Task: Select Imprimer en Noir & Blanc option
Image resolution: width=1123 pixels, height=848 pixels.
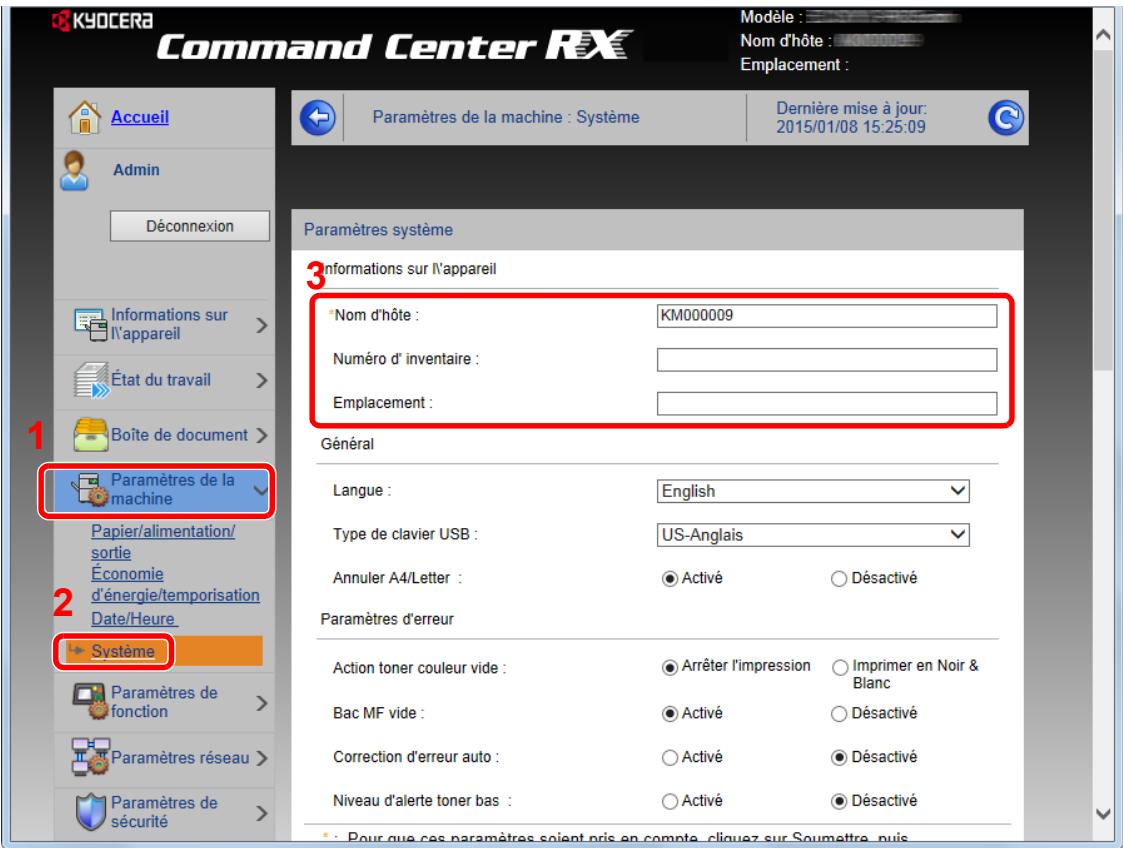Action: tap(839, 668)
